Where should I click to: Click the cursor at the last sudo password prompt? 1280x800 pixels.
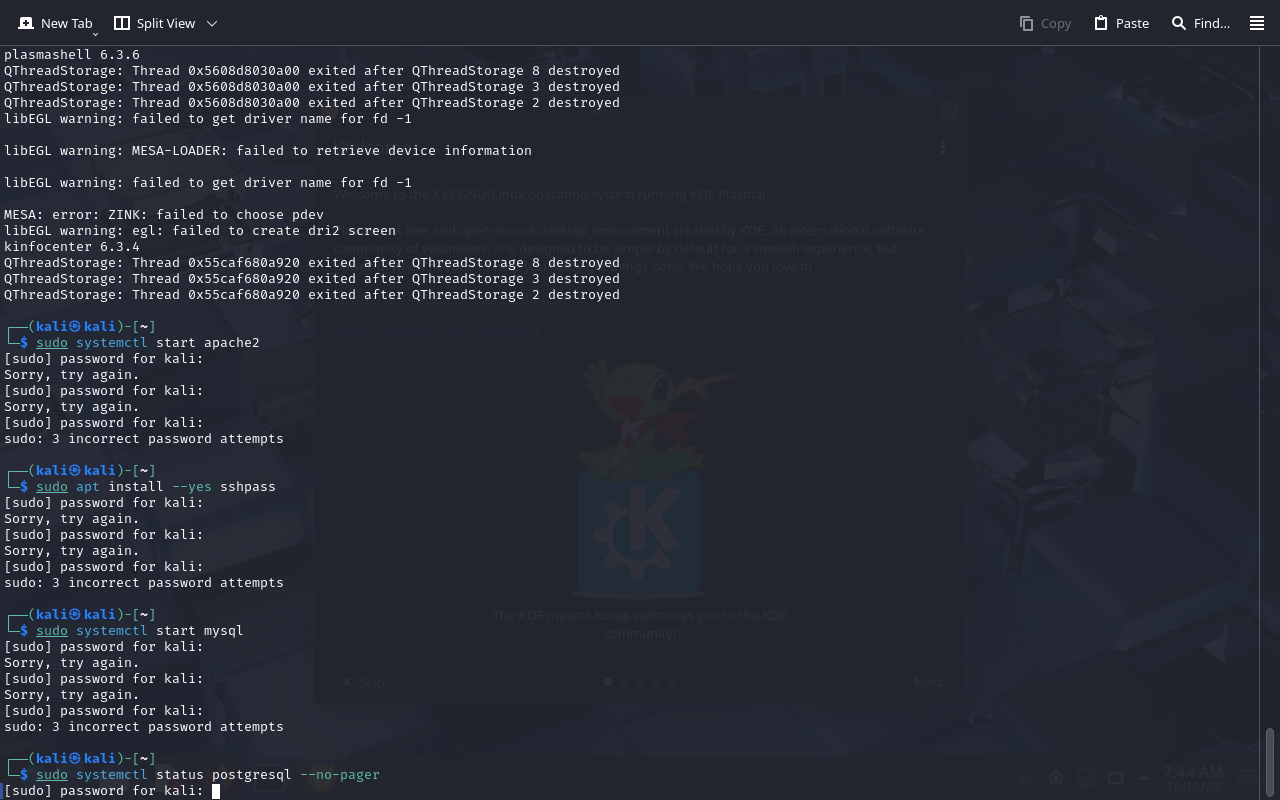click(216, 791)
